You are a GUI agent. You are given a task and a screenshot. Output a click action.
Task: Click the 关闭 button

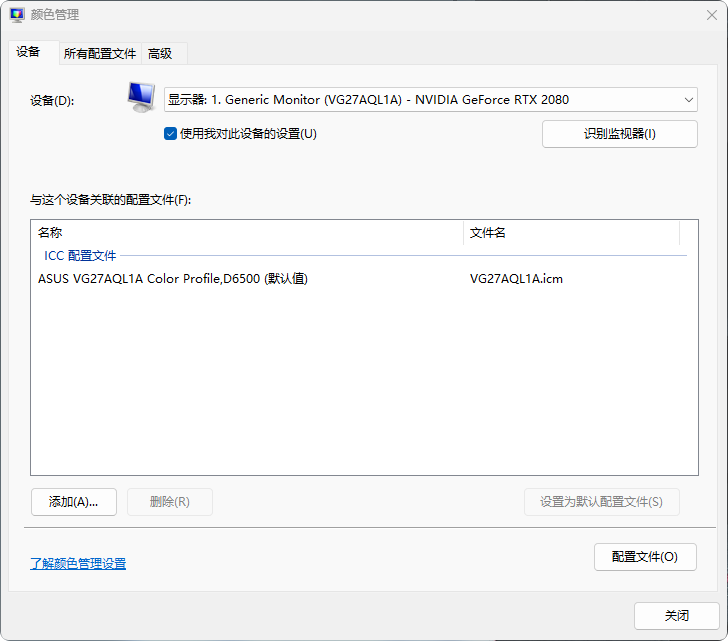tap(676, 616)
